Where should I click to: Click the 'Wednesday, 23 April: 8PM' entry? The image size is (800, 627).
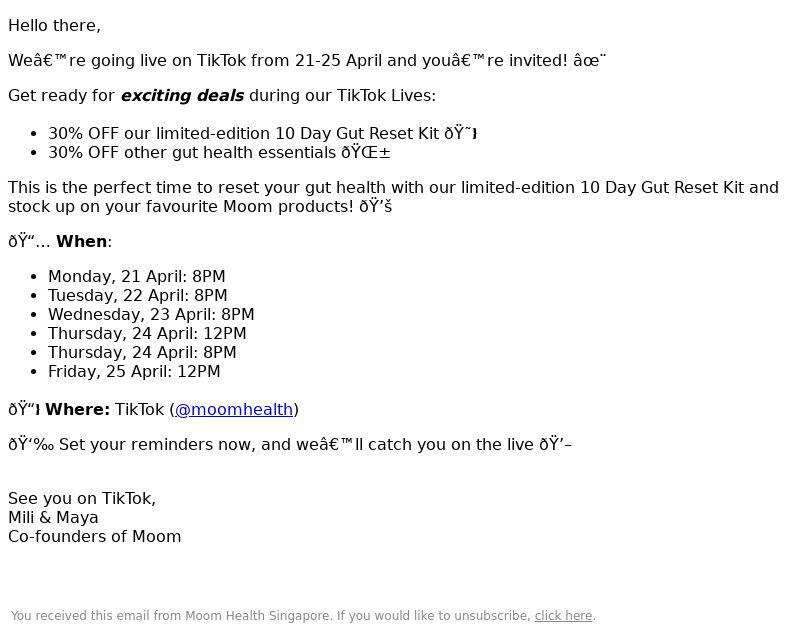[151, 314]
